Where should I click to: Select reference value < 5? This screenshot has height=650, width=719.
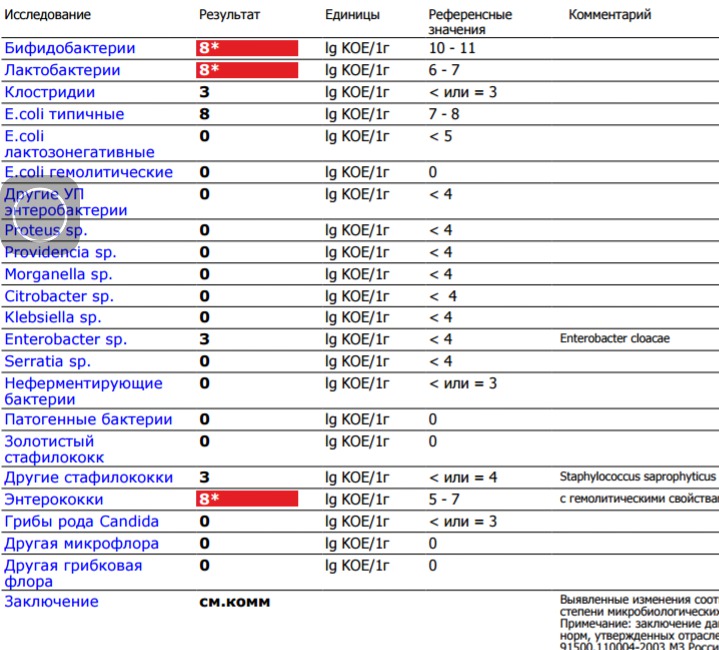click(440, 136)
